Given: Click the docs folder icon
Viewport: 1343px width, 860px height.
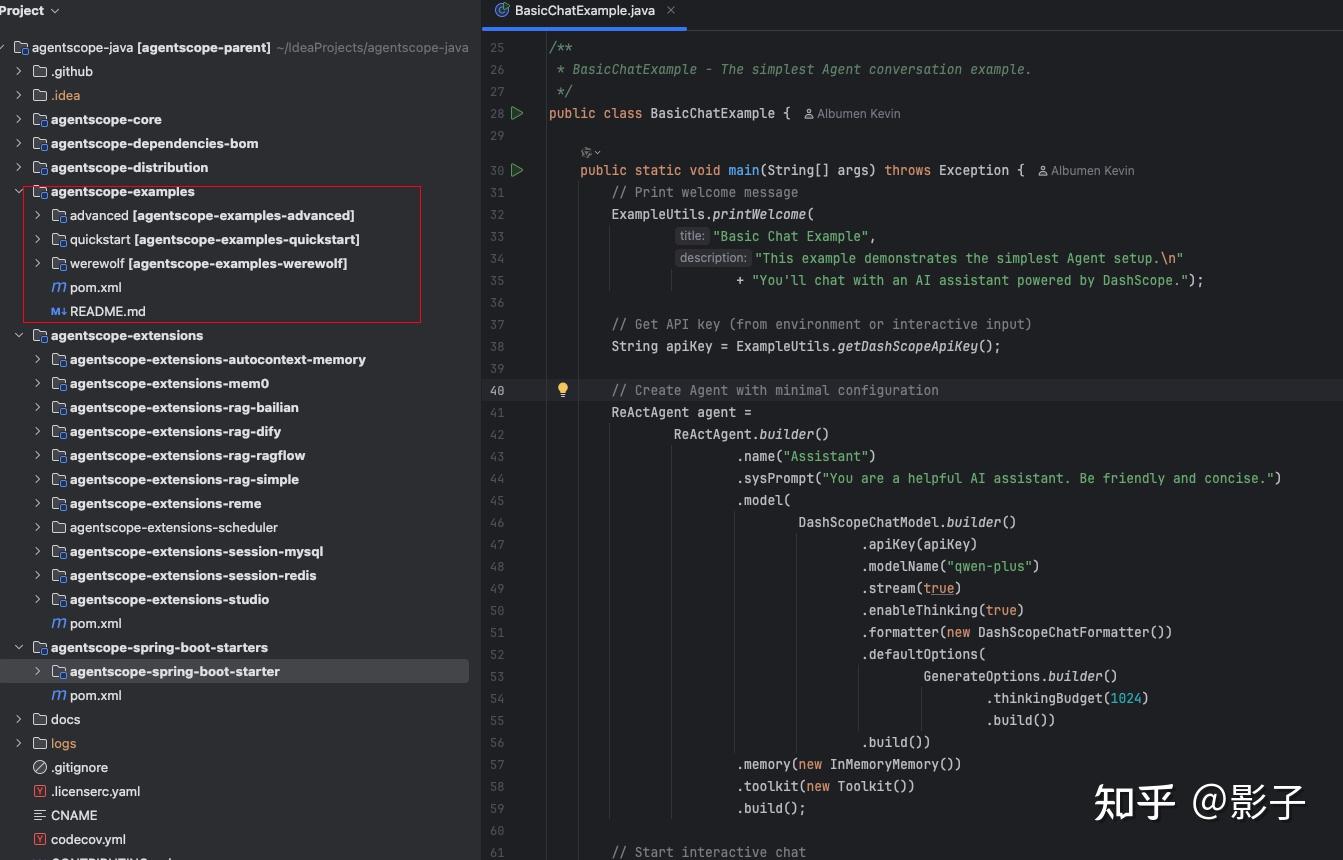Looking at the screenshot, I should coord(40,719).
